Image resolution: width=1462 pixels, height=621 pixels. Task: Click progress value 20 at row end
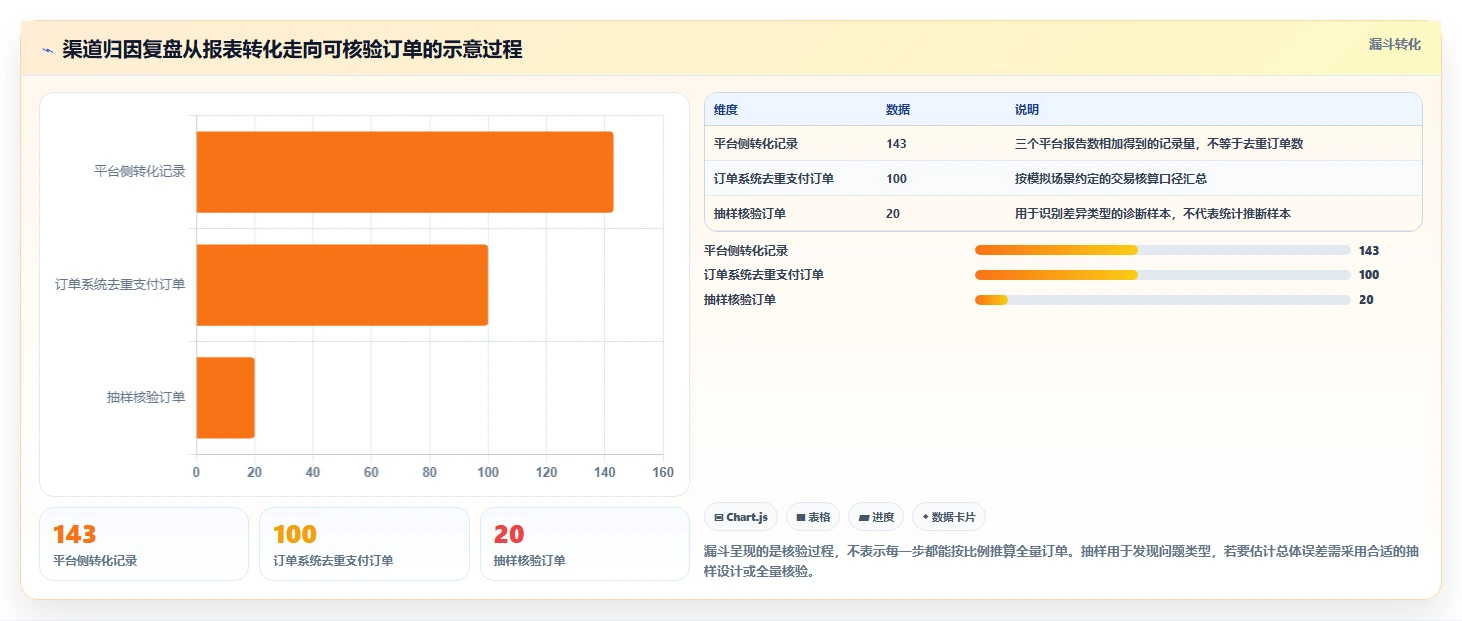pyautogui.click(x=1366, y=300)
